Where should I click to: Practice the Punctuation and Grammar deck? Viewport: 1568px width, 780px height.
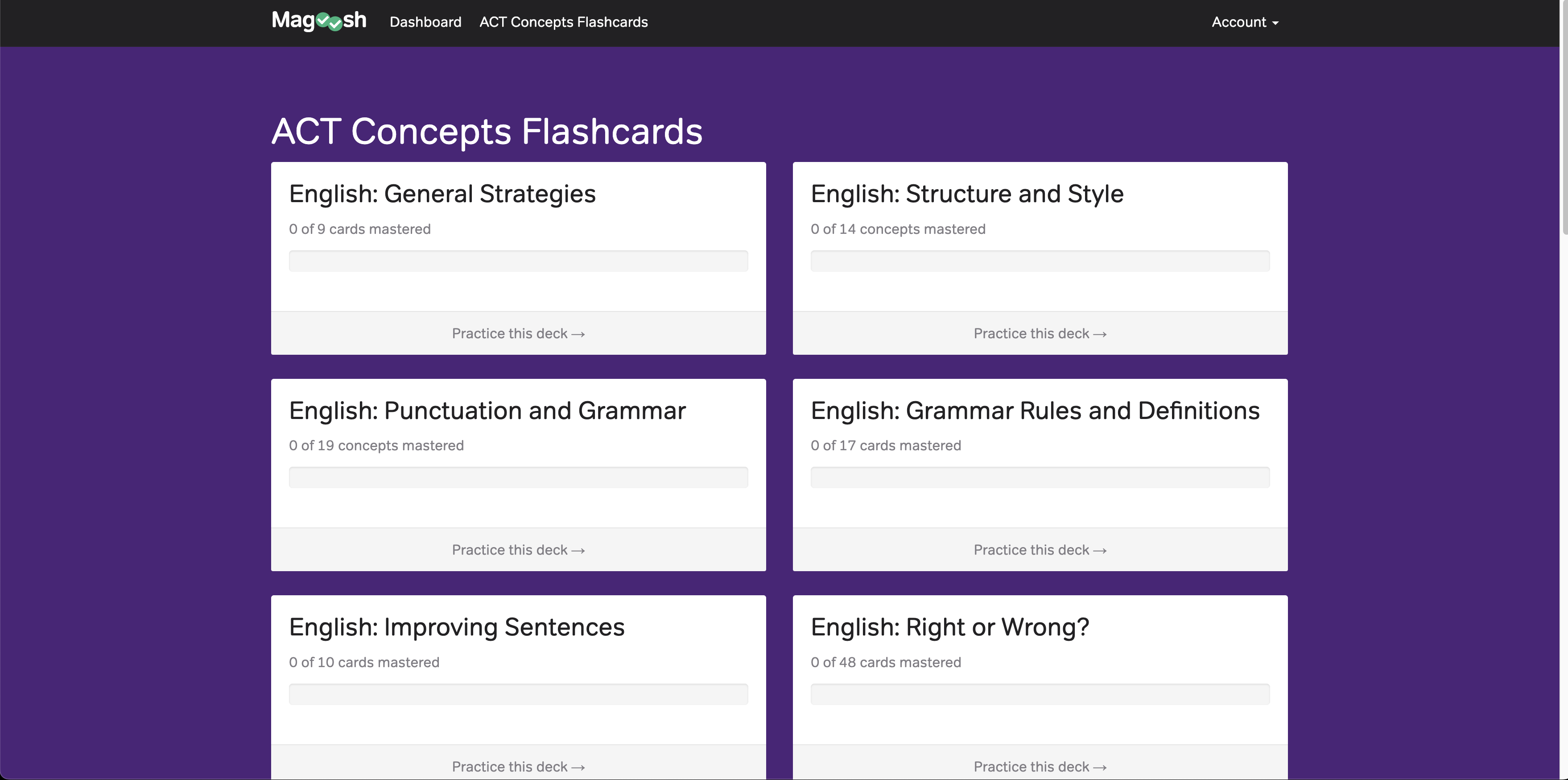(x=518, y=550)
